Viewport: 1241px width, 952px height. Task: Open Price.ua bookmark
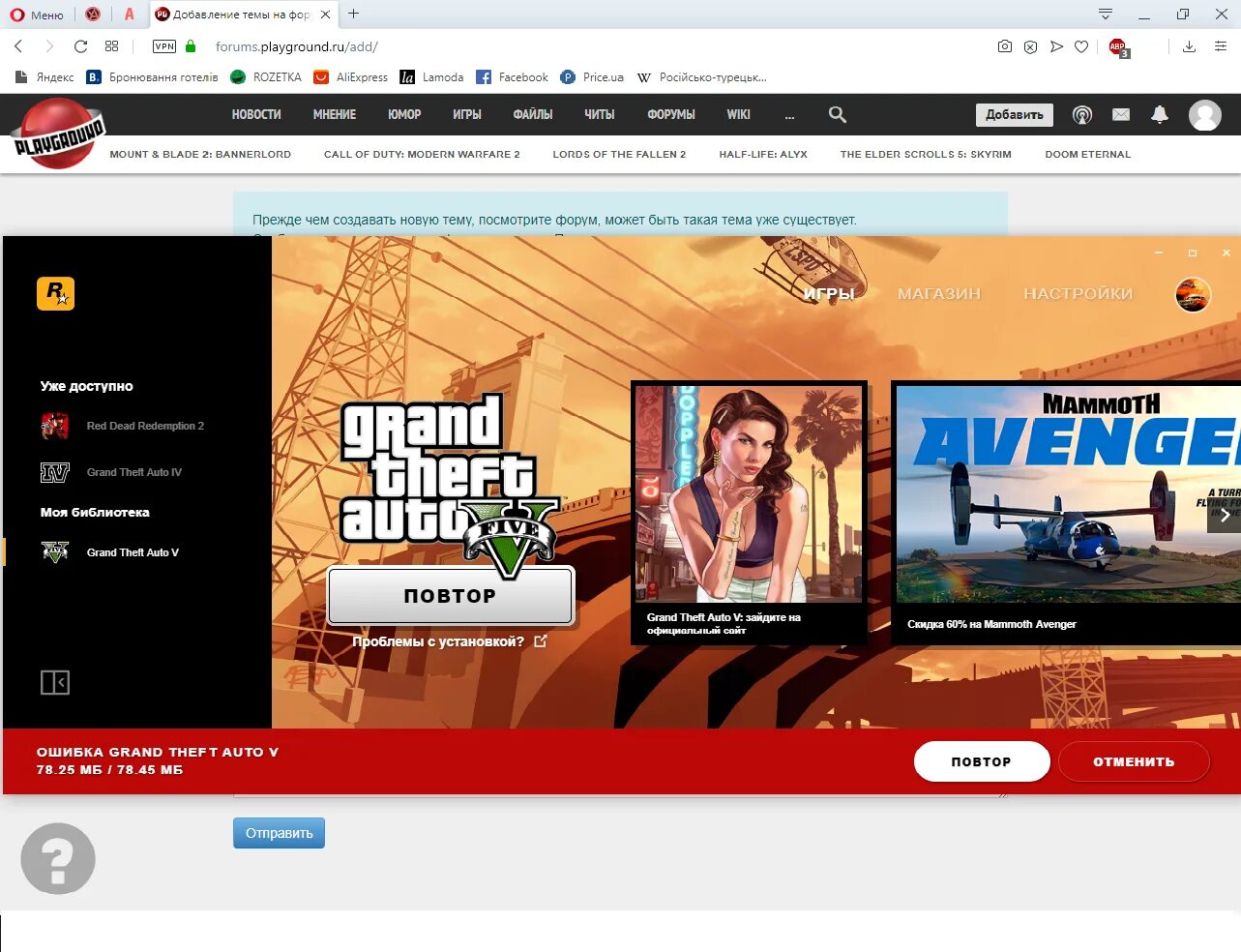click(592, 77)
